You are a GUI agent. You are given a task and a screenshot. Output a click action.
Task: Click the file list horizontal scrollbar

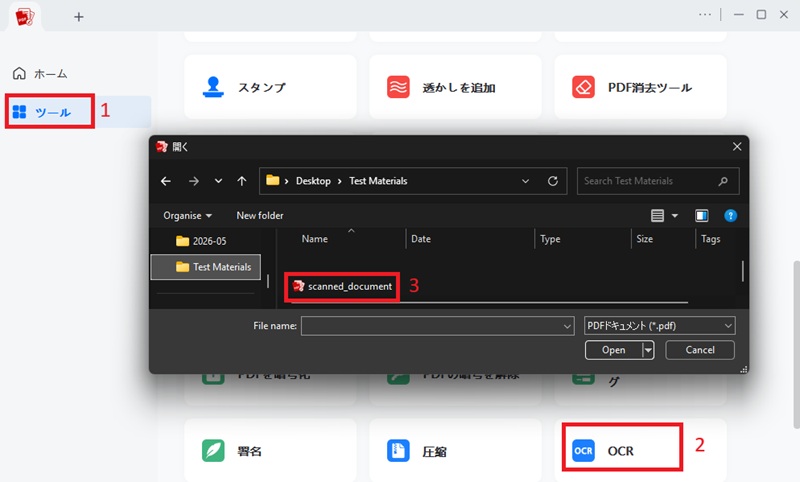[489, 302]
